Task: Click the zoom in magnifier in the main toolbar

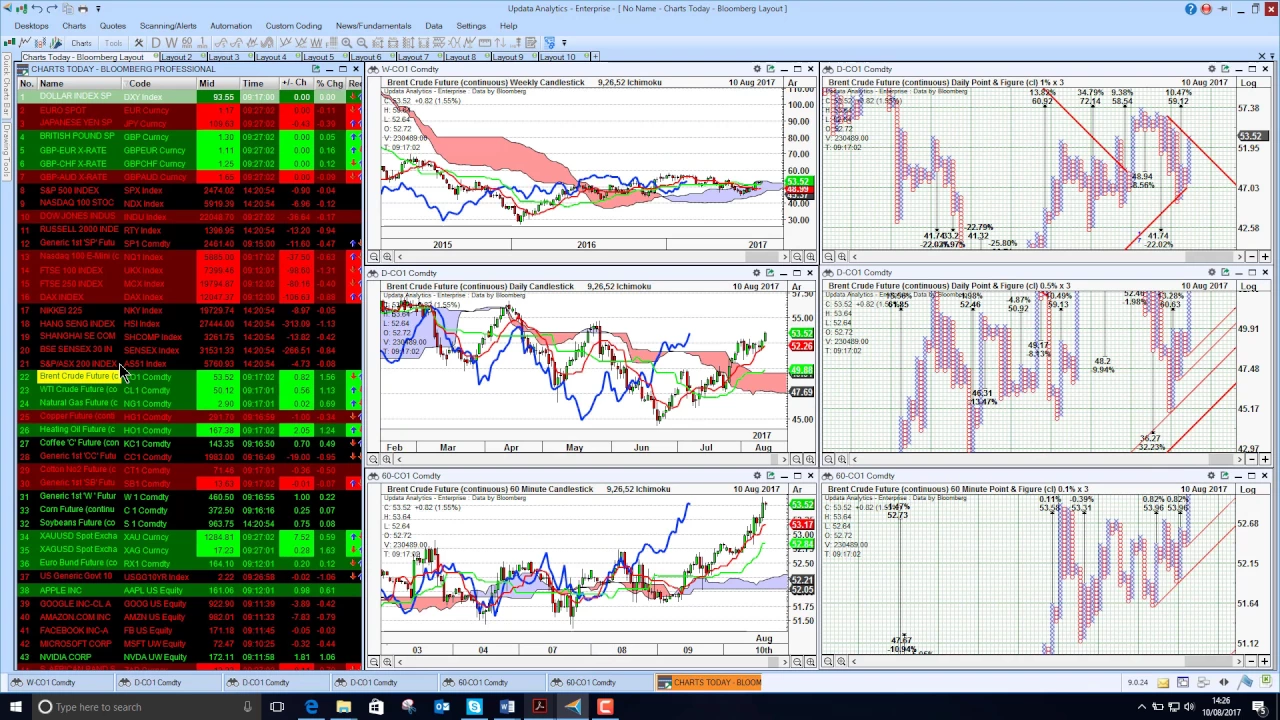Action: click(x=346, y=43)
